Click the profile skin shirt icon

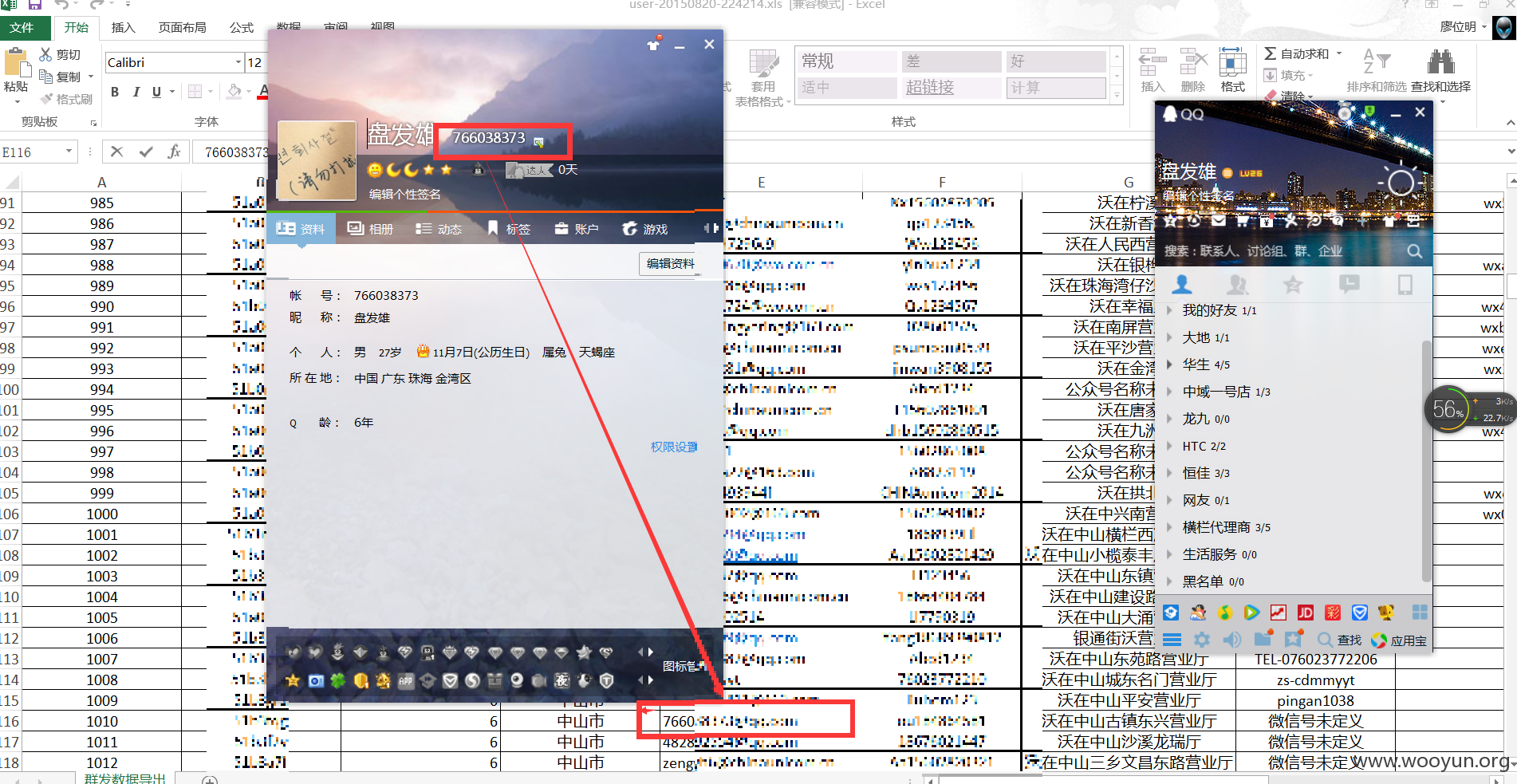coord(653,45)
